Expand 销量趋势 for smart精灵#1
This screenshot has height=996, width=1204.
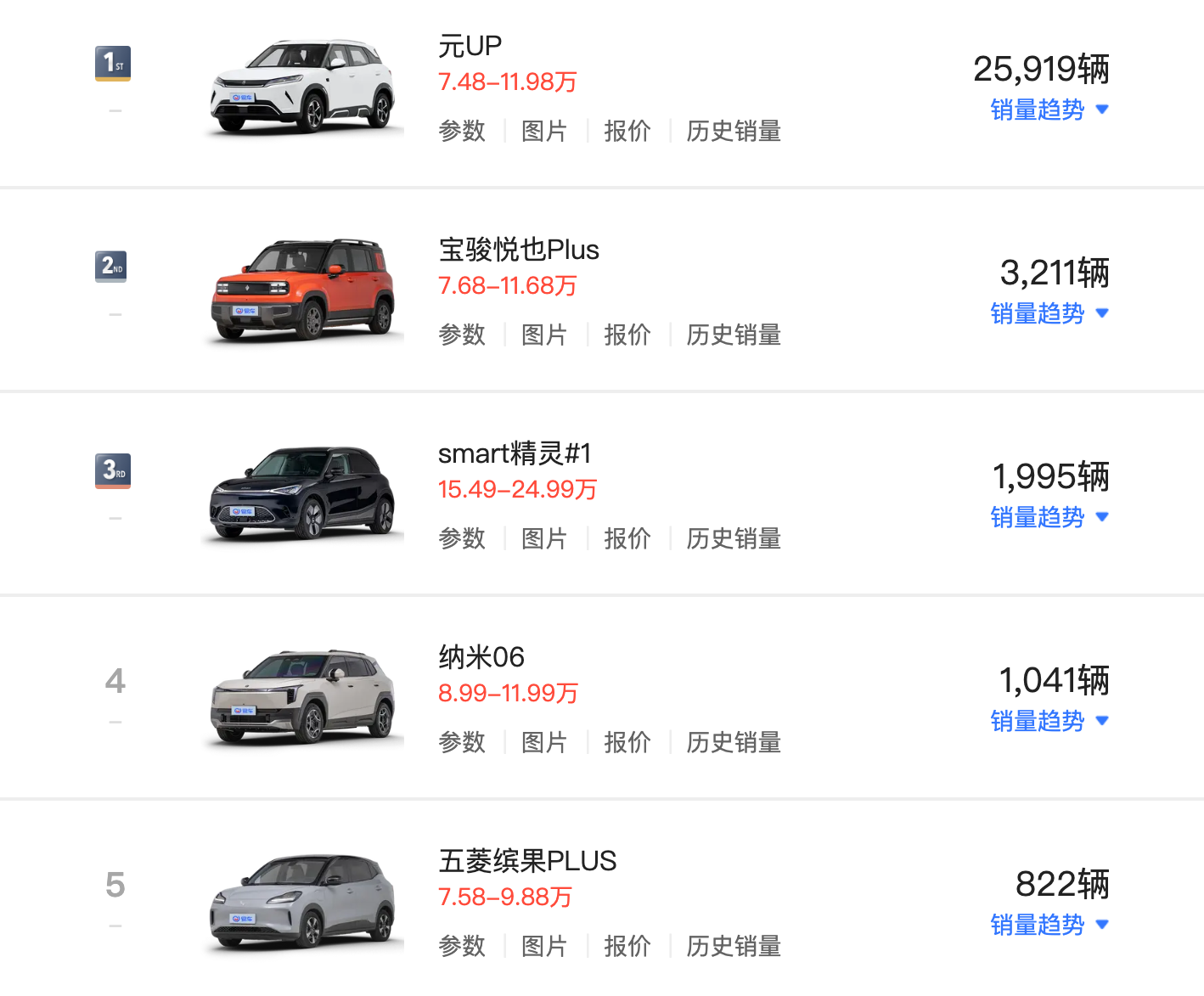(x=1049, y=517)
